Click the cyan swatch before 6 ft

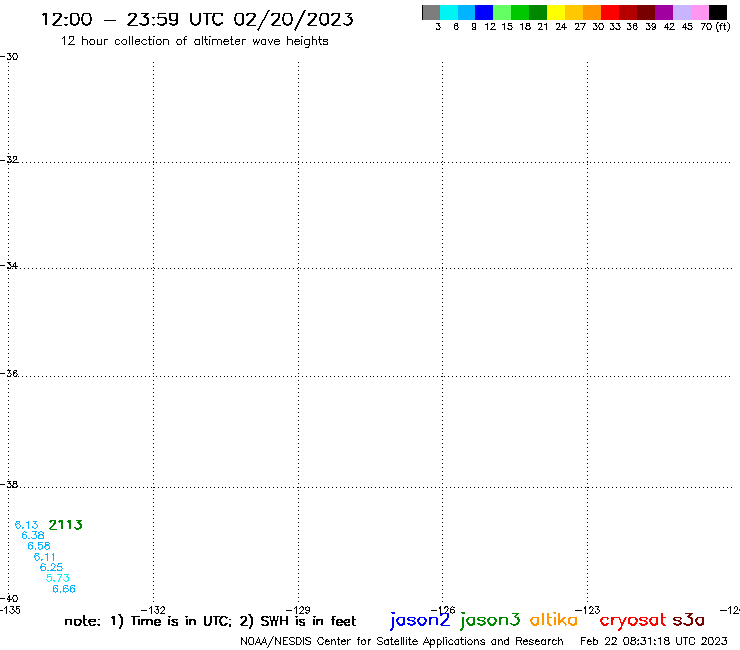[449, 12]
